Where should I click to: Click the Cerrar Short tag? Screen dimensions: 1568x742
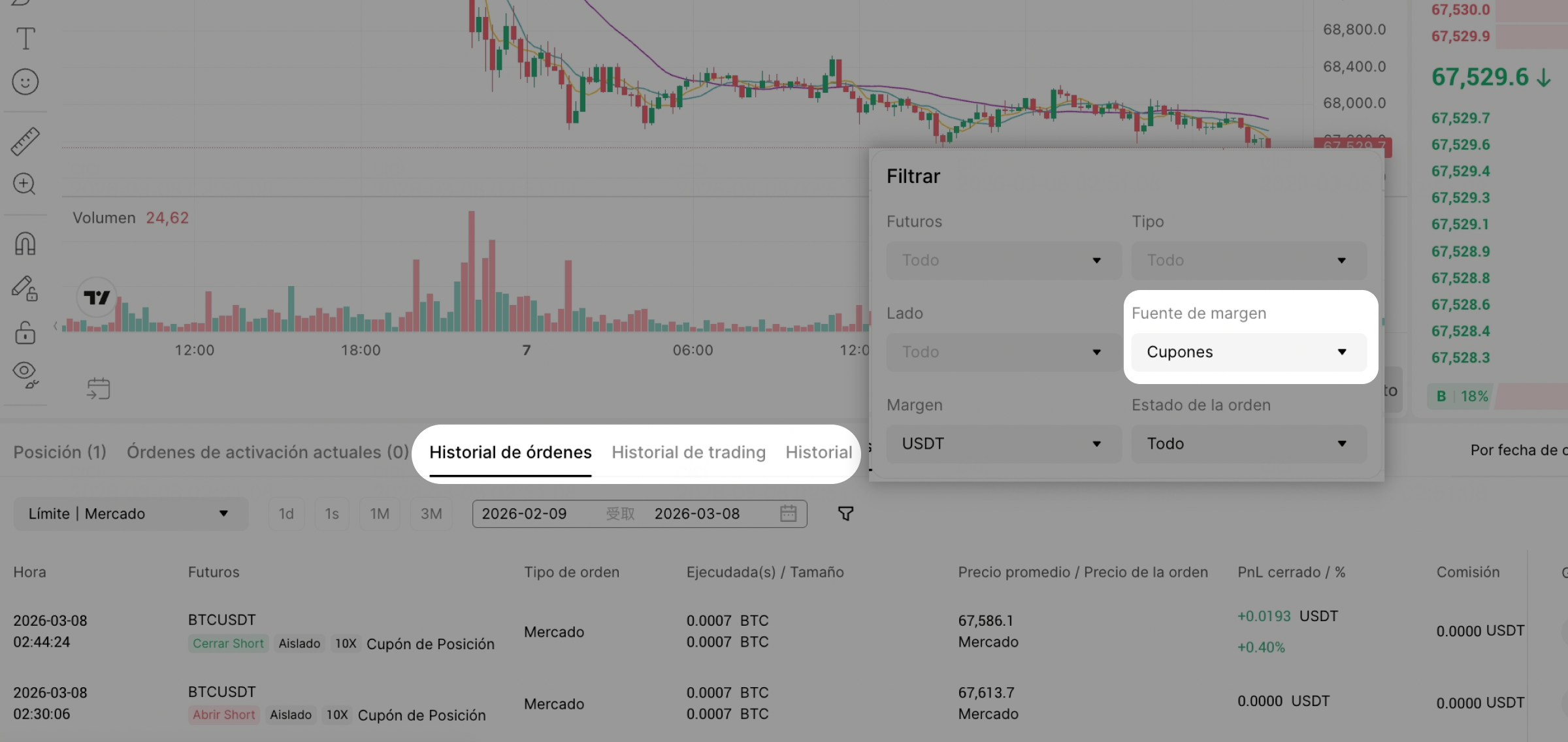tap(228, 643)
